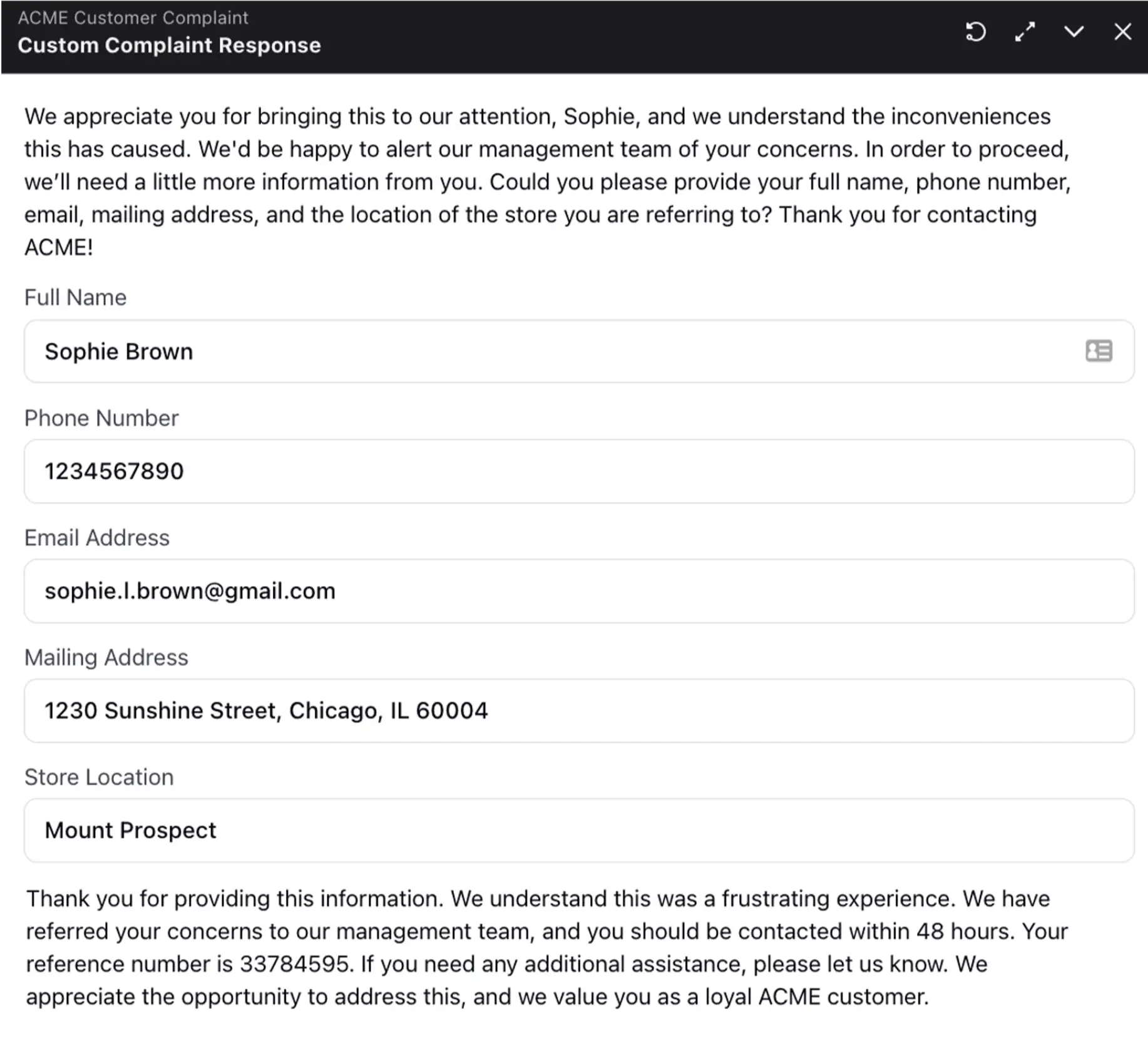Click the Mailing Address label
Image resolution: width=1148 pixels, height=1041 pixels.
[x=106, y=657]
